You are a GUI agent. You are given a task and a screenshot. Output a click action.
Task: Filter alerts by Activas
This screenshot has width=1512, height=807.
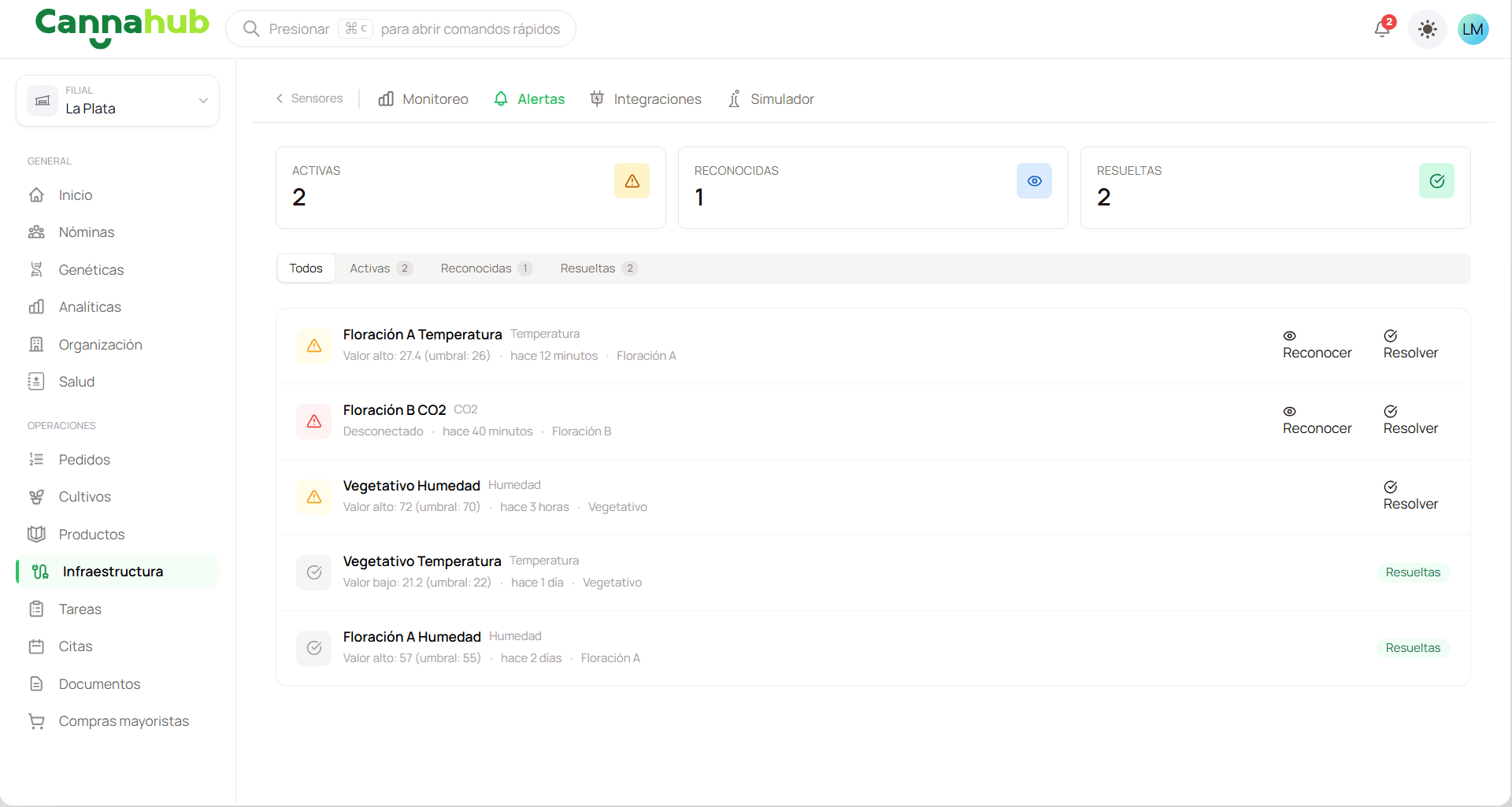click(x=381, y=268)
